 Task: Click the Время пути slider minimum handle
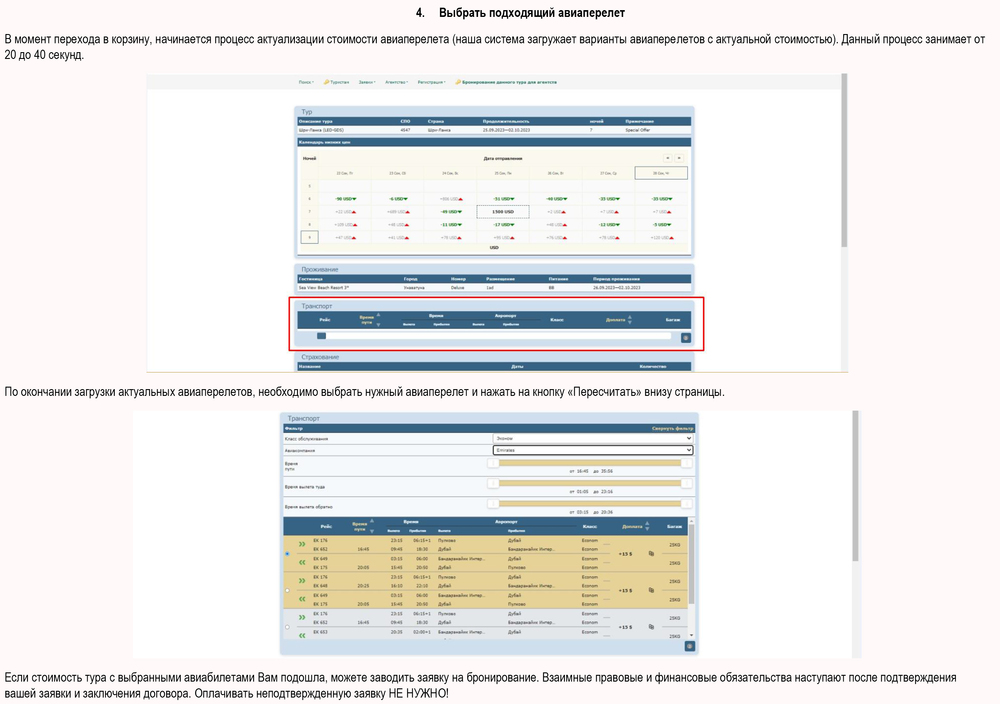coord(493,464)
